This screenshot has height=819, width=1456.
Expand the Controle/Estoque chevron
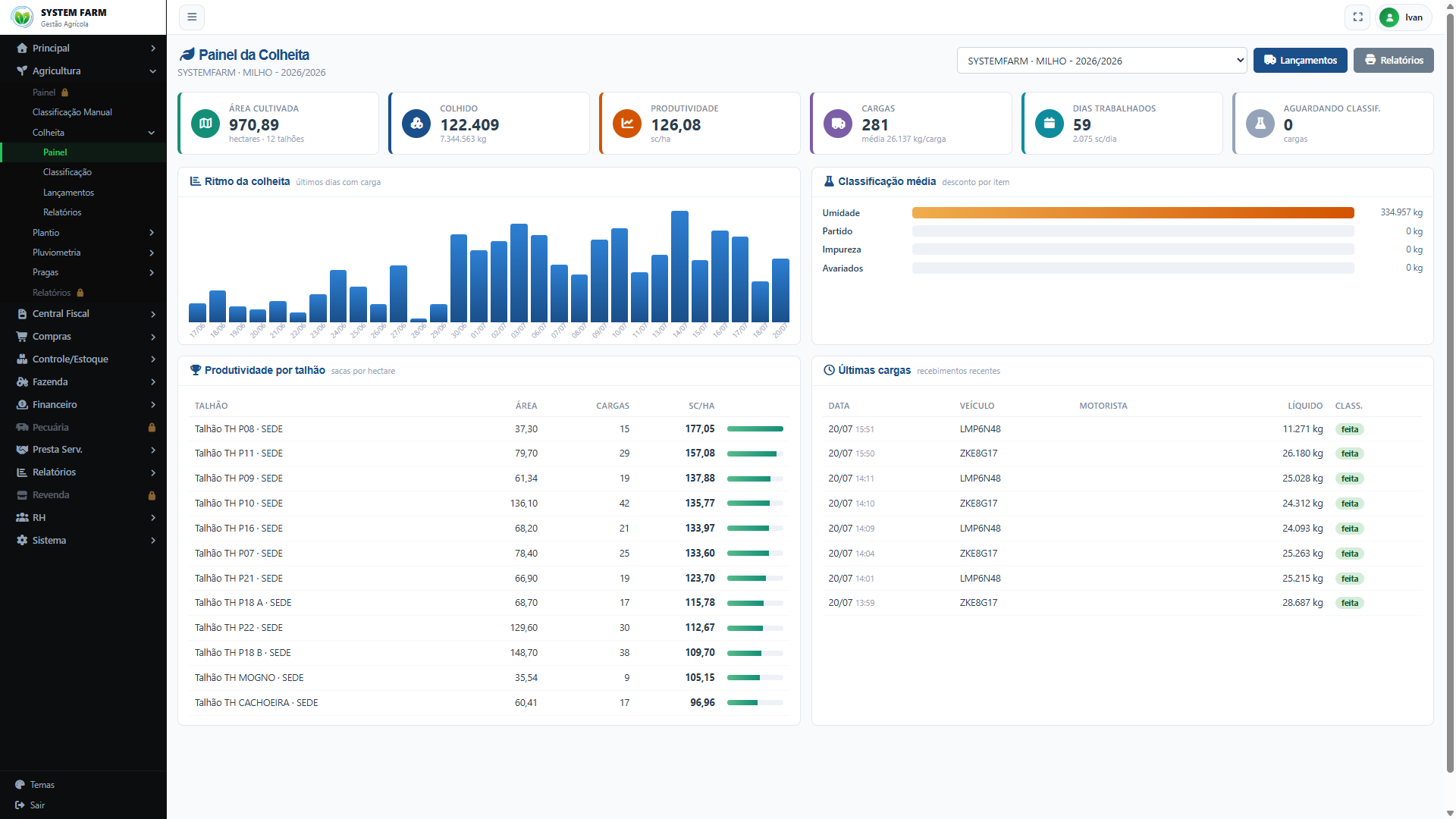153,359
